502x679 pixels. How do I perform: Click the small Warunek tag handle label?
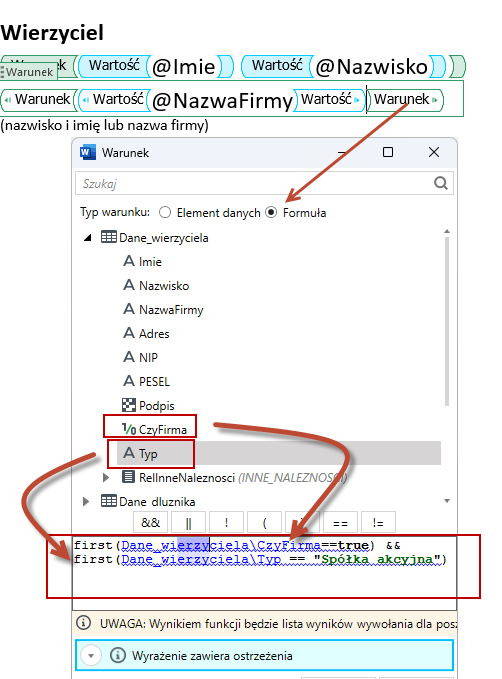29,72
